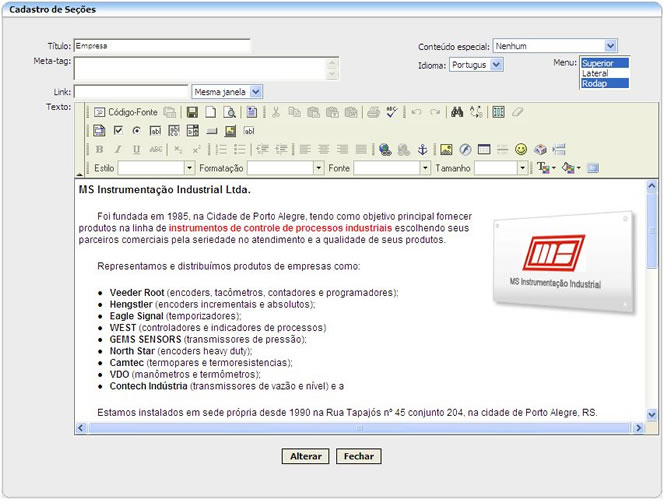The image size is (664, 500).
Task: Click the Copy icon
Action: click(x=294, y=112)
